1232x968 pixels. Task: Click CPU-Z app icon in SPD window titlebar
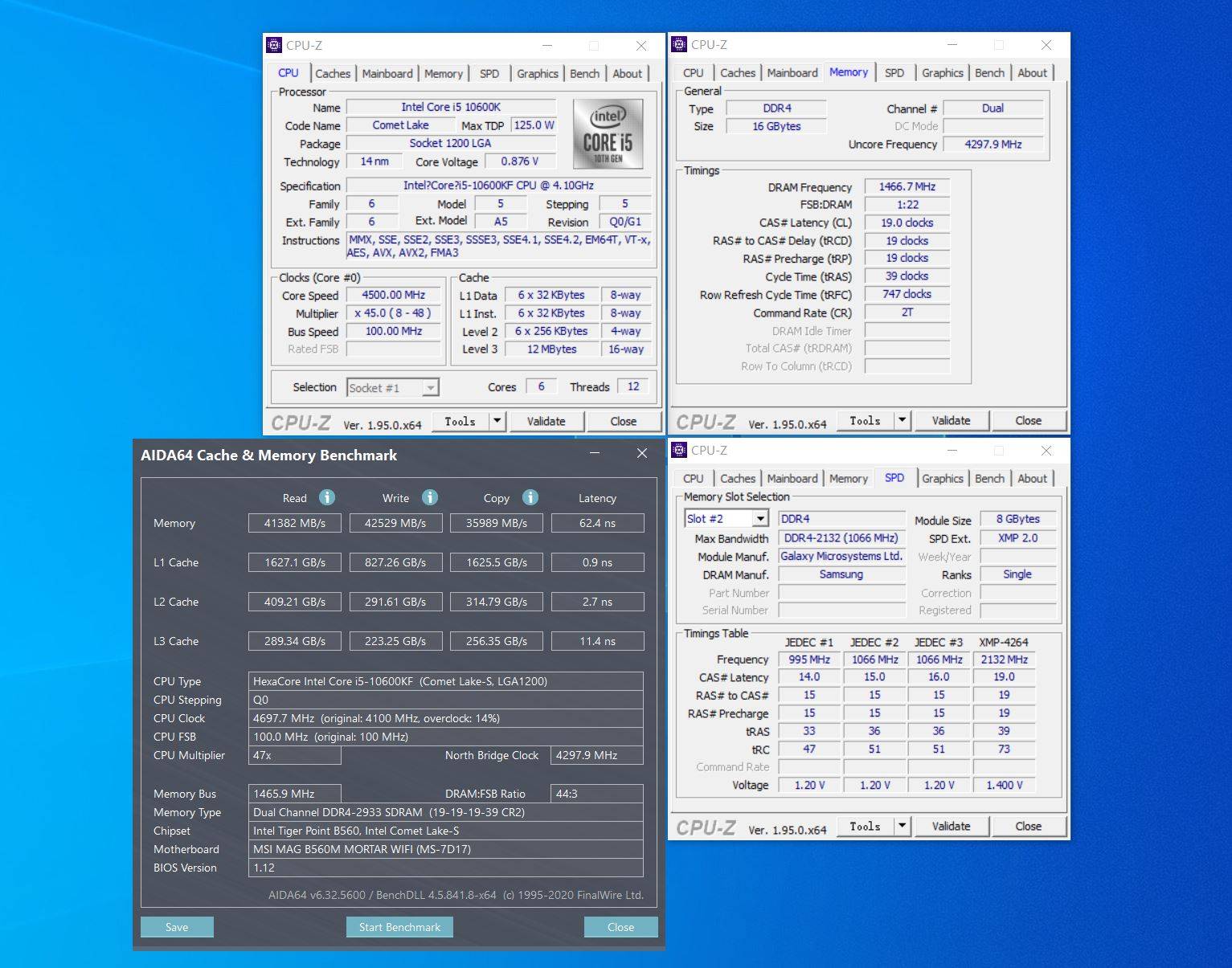[679, 450]
